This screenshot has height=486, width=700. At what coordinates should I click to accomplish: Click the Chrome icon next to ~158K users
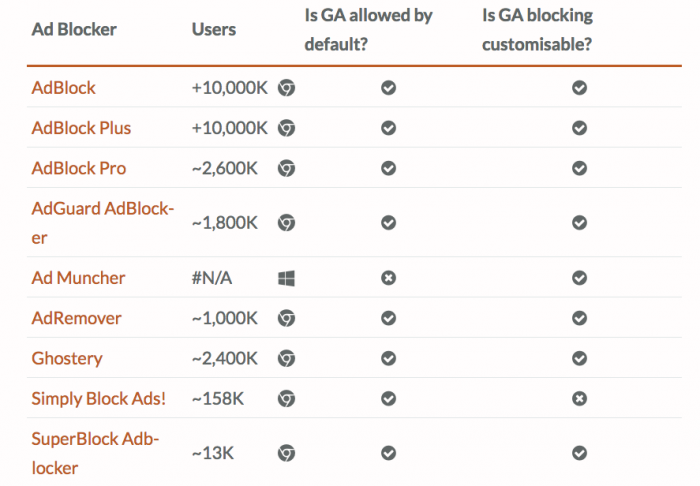(286, 398)
